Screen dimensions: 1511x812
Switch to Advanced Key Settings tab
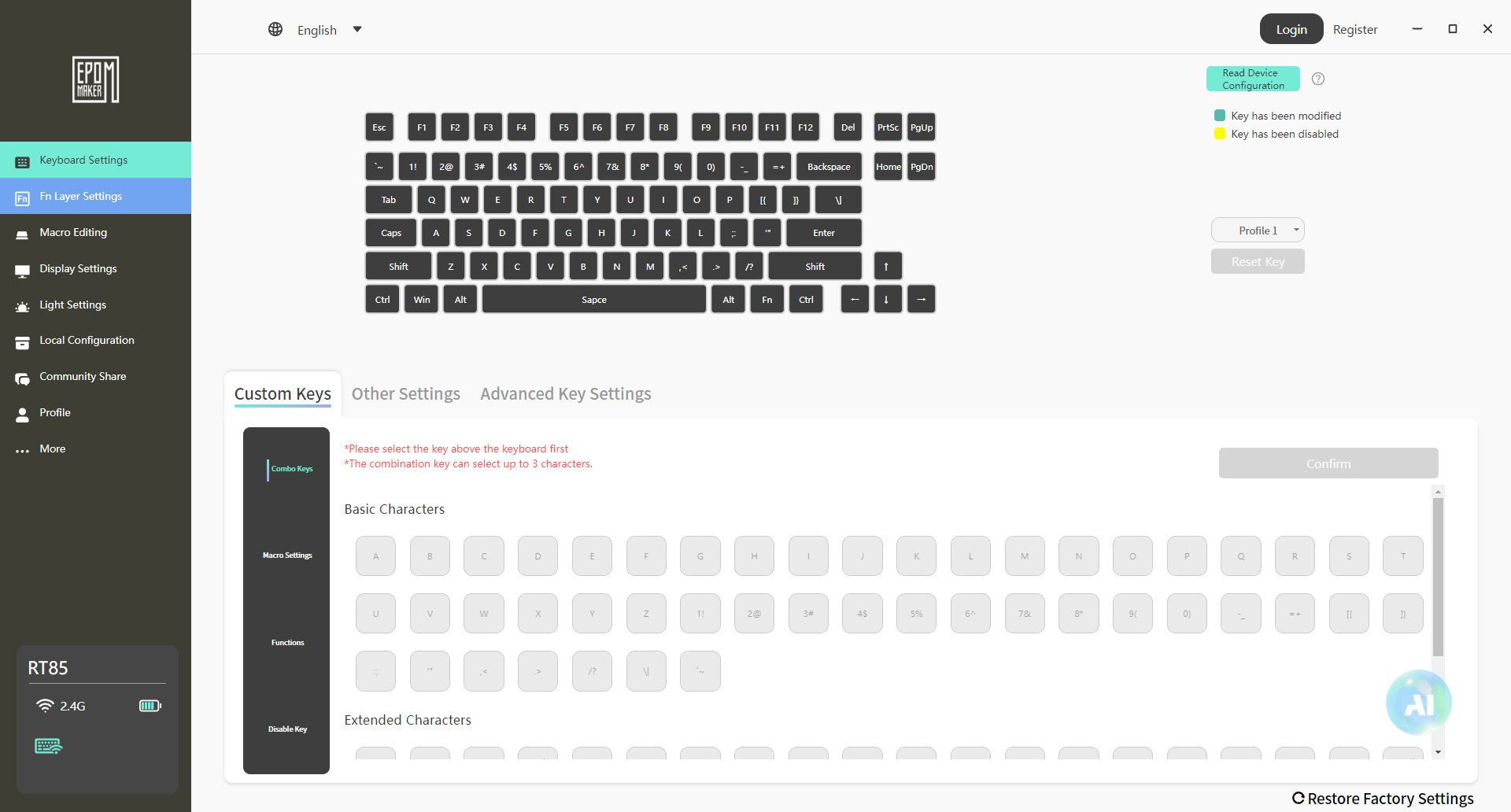[x=565, y=394]
